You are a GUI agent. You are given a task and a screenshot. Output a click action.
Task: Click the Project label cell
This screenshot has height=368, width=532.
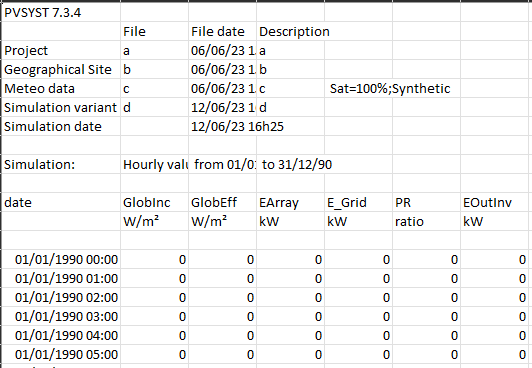61,51
